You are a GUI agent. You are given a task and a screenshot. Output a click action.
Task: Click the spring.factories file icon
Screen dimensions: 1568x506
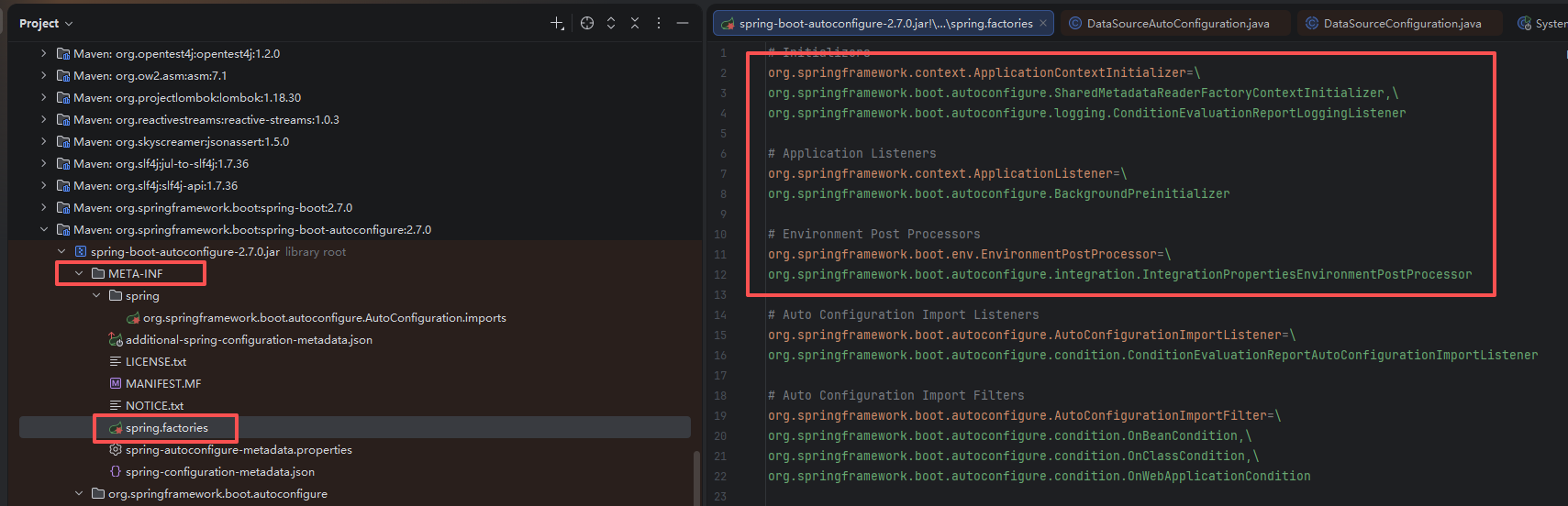(x=116, y=428)
